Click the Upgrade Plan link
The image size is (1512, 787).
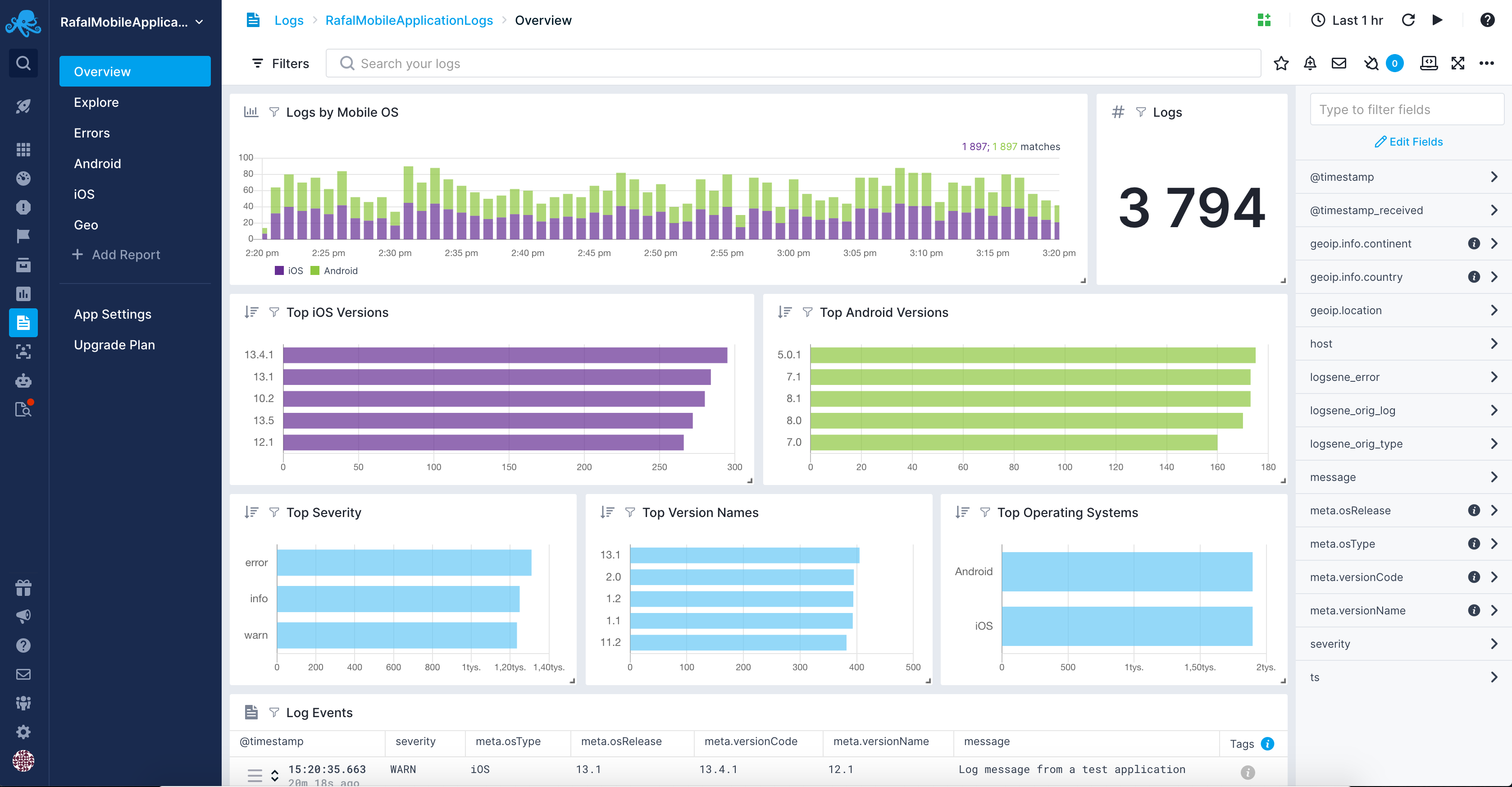click(114, 344)
